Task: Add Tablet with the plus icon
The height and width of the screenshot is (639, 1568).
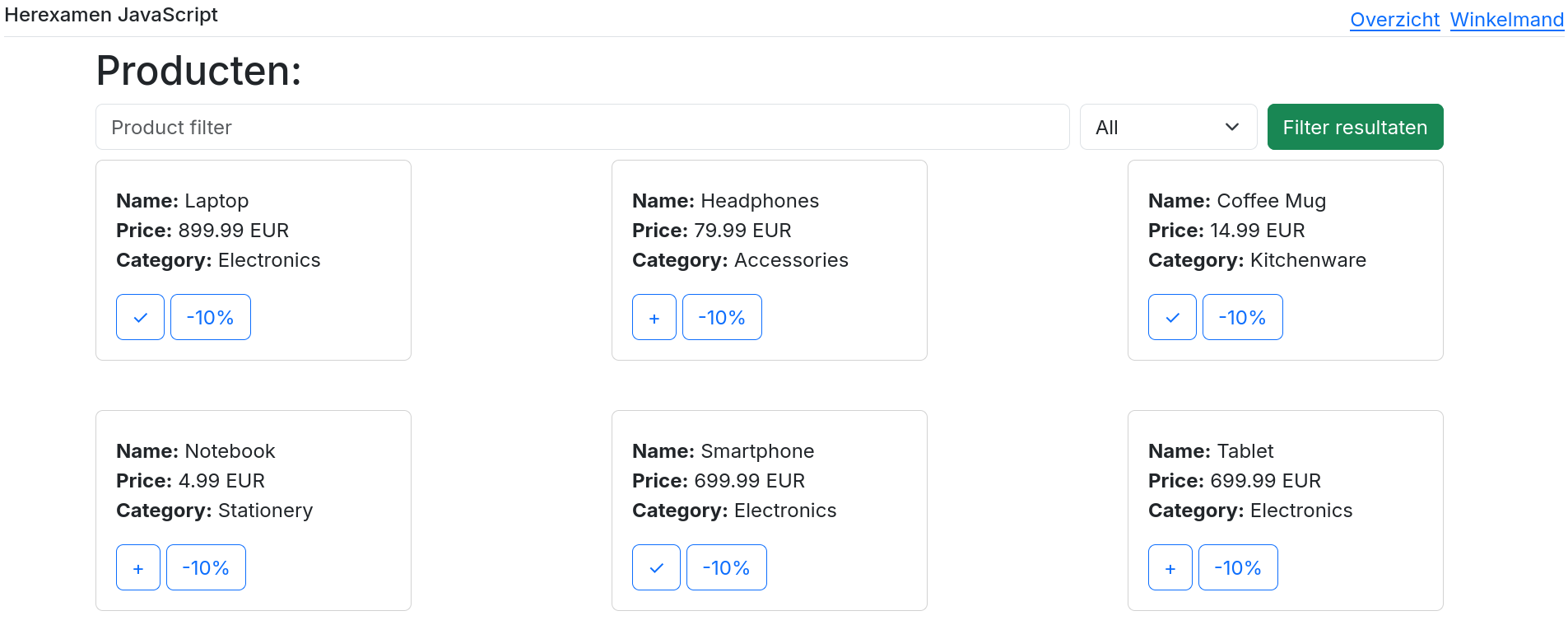Action: pos(1170,567)
